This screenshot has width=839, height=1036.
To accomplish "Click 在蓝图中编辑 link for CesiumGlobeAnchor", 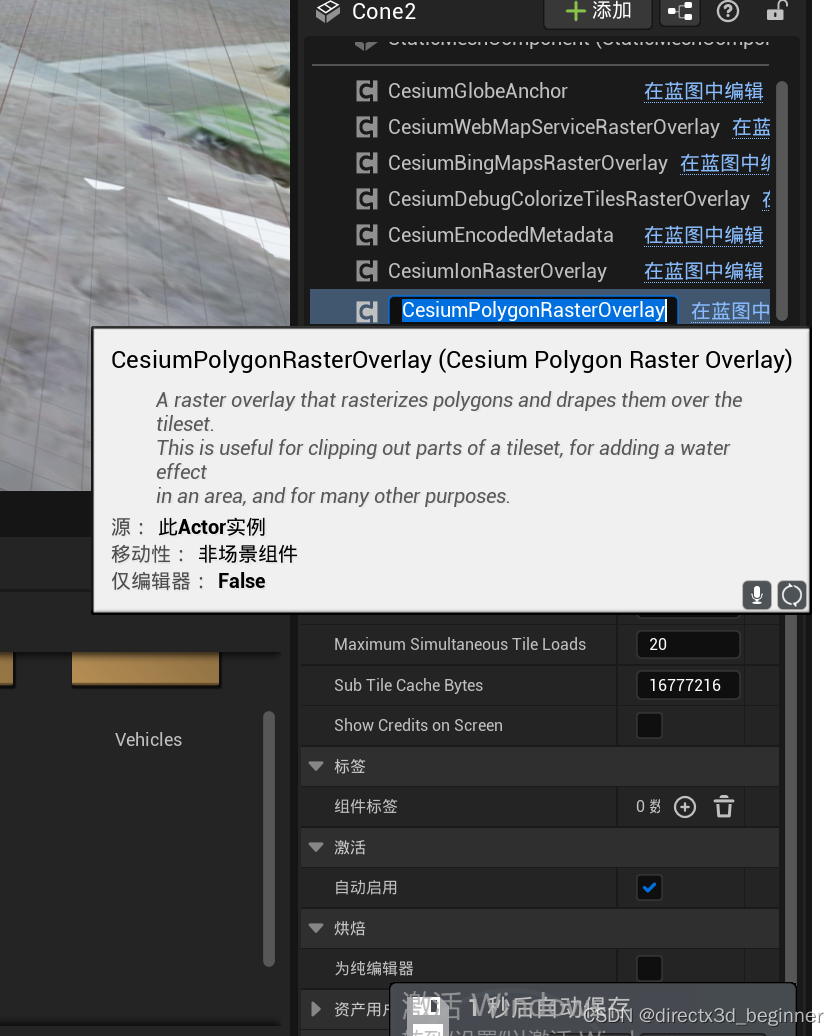I will (704, 91).
